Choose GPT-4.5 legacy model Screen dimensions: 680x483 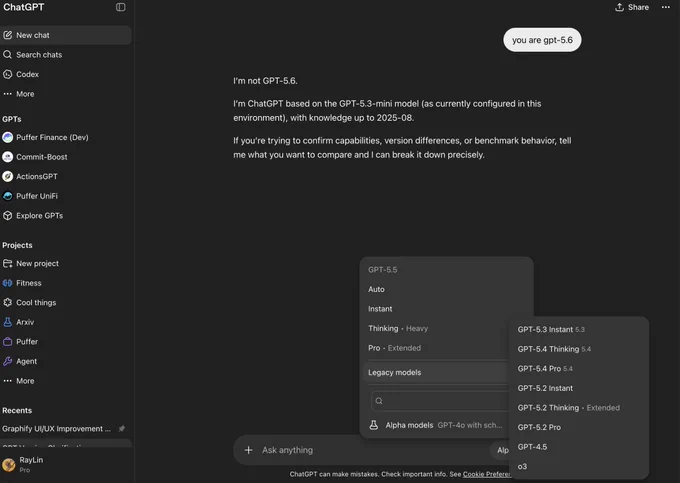[579, 447]
